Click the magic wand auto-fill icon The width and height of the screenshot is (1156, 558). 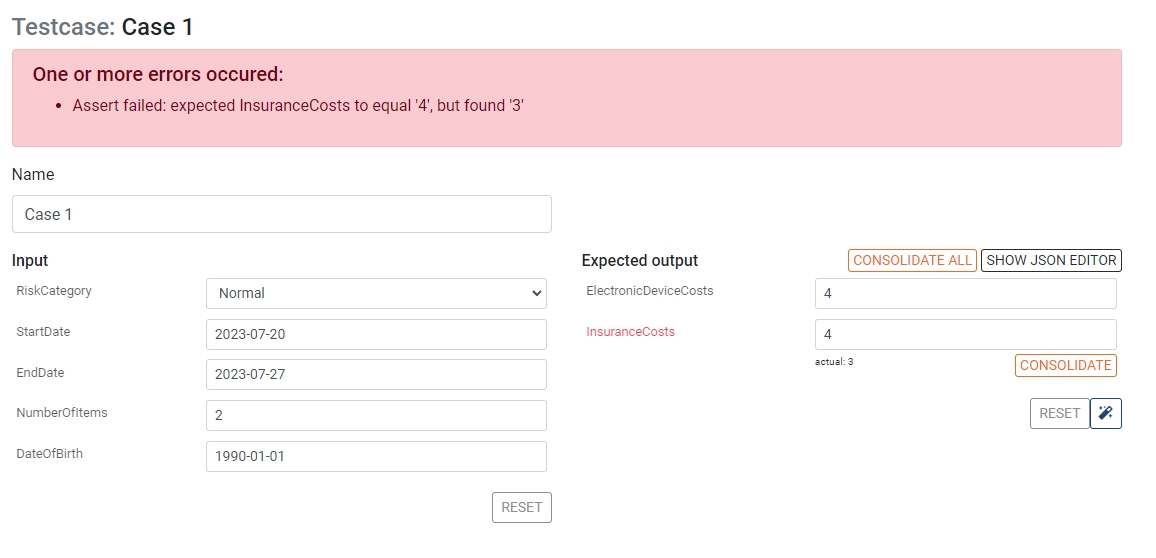[1105, 413]
